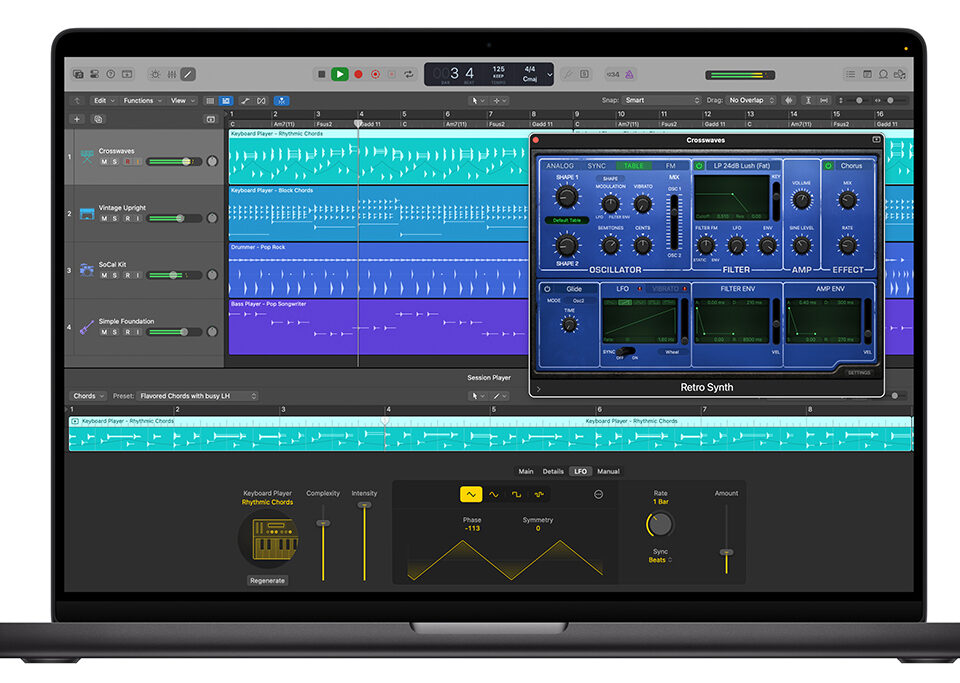960x683 pixels.
Task: Open the Flavored Chords preset dropdown
Action: [x=198, y=396]
